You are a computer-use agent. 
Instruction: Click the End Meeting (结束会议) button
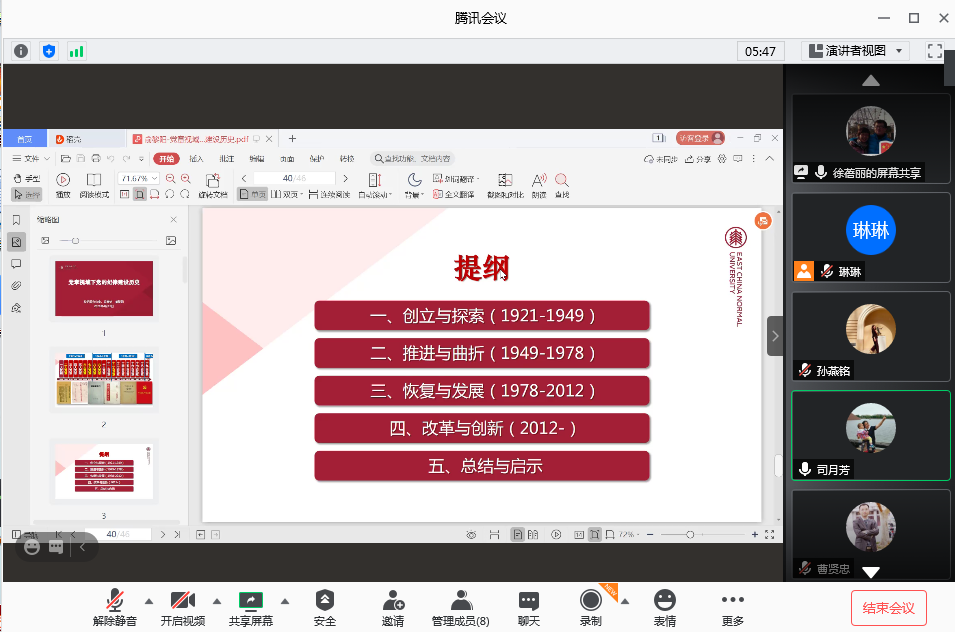[889, 608]
